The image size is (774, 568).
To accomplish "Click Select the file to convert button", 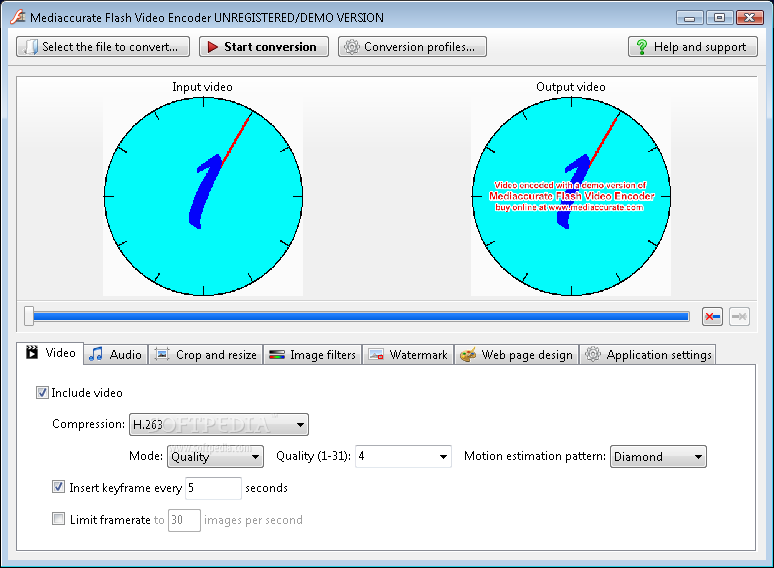I will (x=103, y=47).
